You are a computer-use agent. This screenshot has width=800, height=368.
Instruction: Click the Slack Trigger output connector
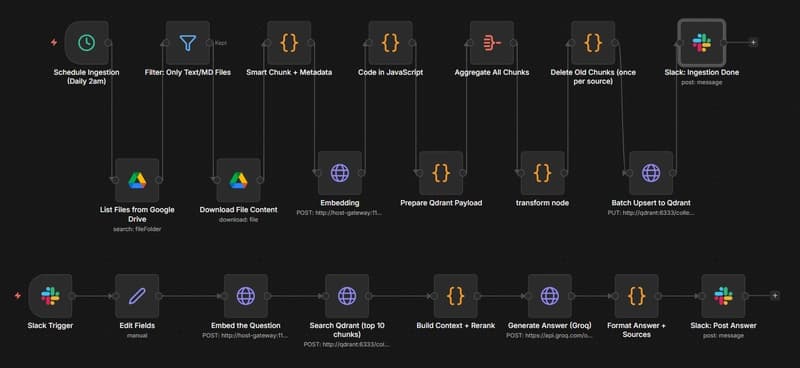(72, 296)
